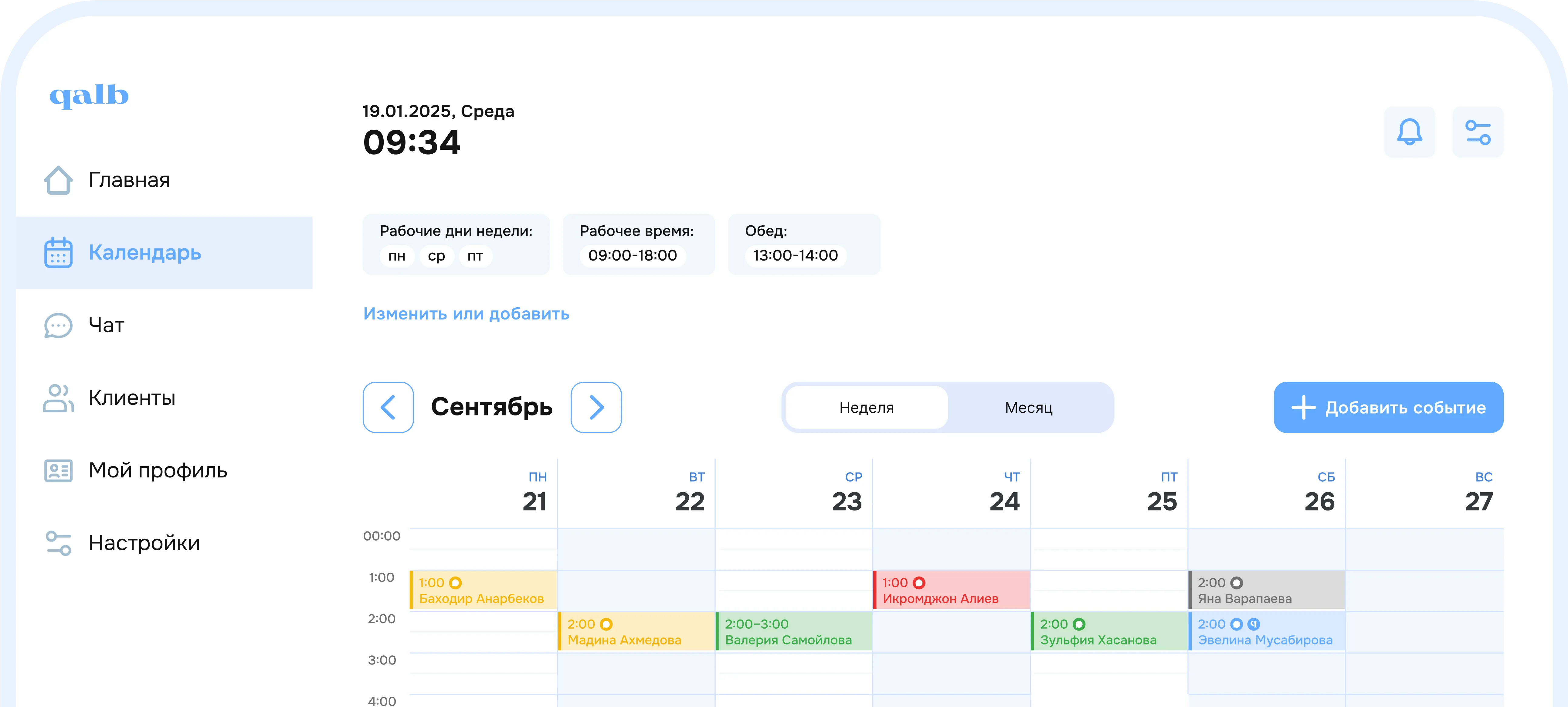Go to previous month with left chevron
Screen dimensions: 1568x707
[x=388, y=407]
